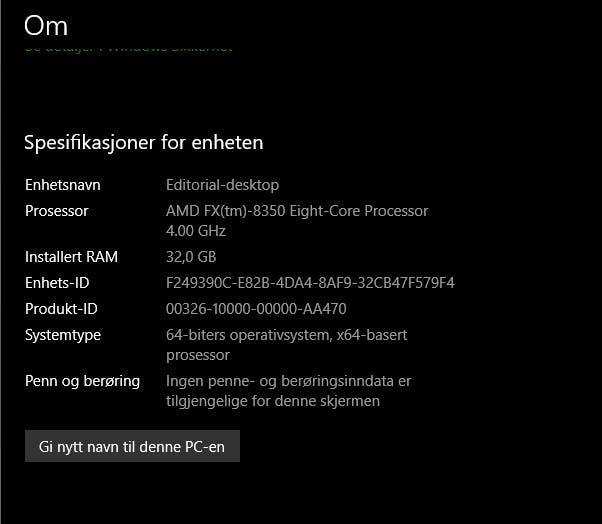
Task: Click the "tilgjengelige for denne skjermen" line
Action: point(273,402)
